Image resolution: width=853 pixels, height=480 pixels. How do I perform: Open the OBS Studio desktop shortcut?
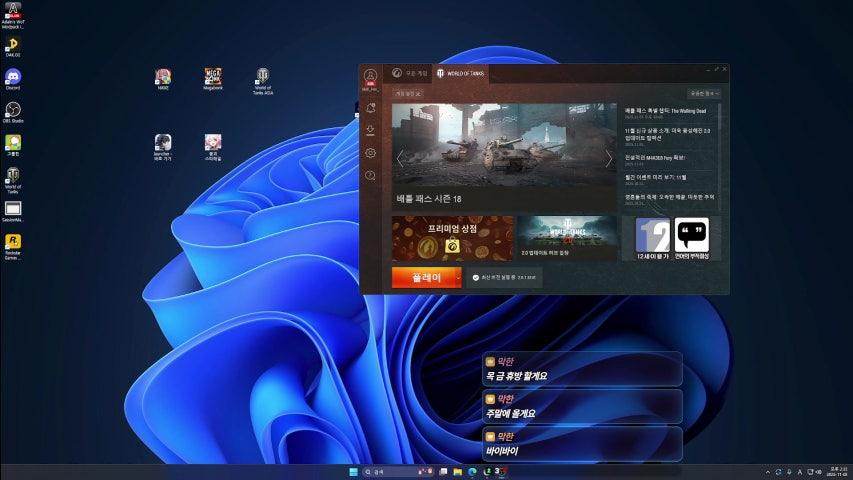[x=13, y=110]
